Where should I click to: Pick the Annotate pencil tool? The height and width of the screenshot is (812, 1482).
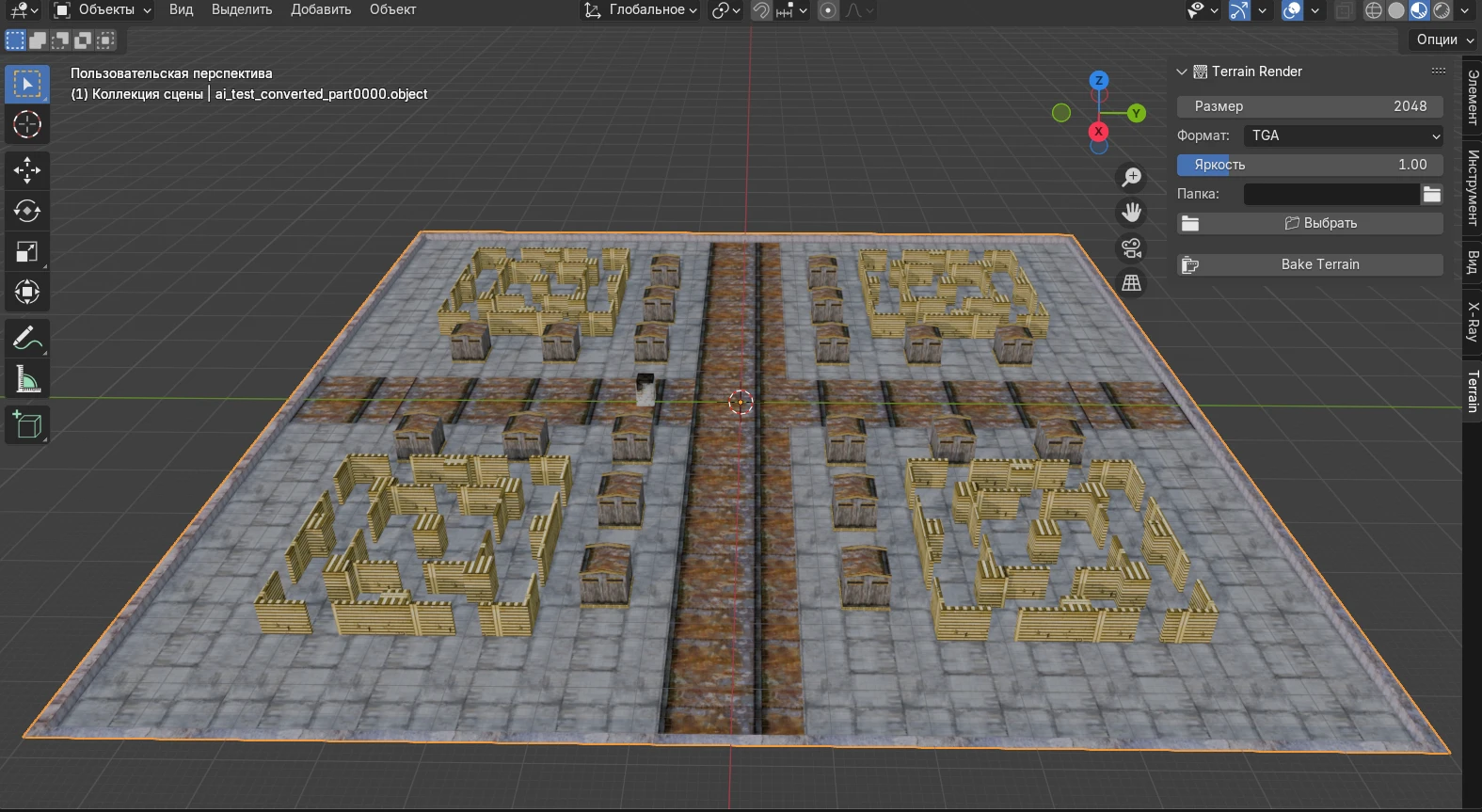26,338
